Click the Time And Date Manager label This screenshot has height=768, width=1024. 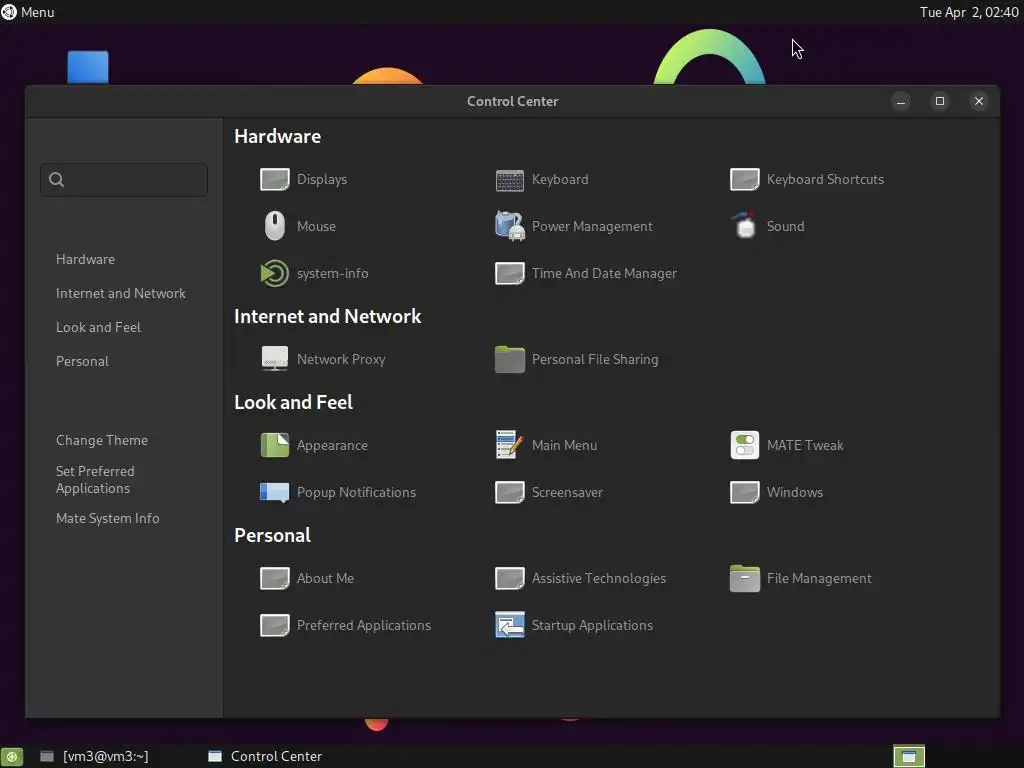point(604,274)
